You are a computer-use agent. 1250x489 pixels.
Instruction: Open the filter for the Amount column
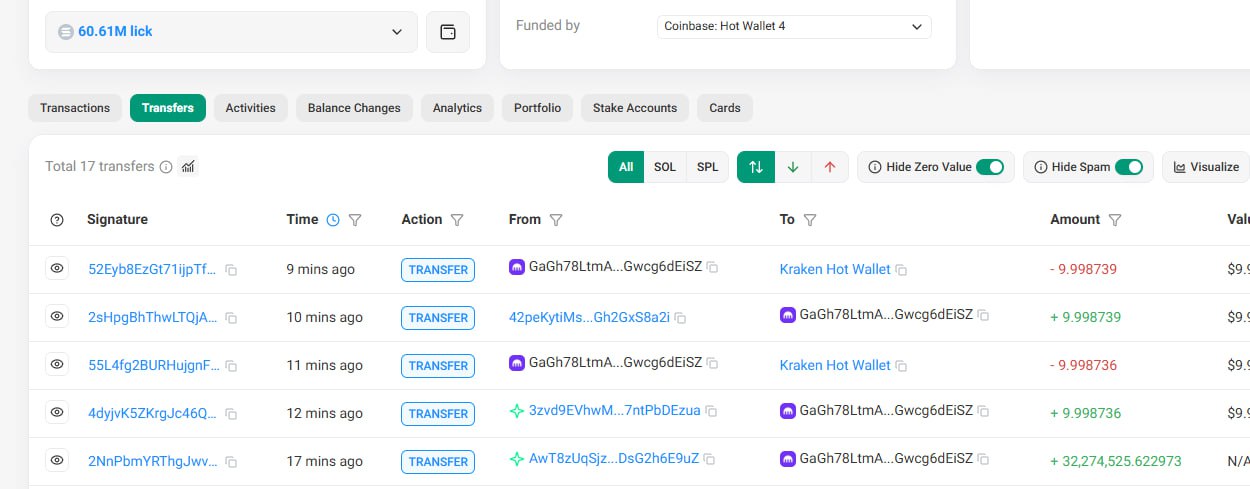tap(1115, 220)
